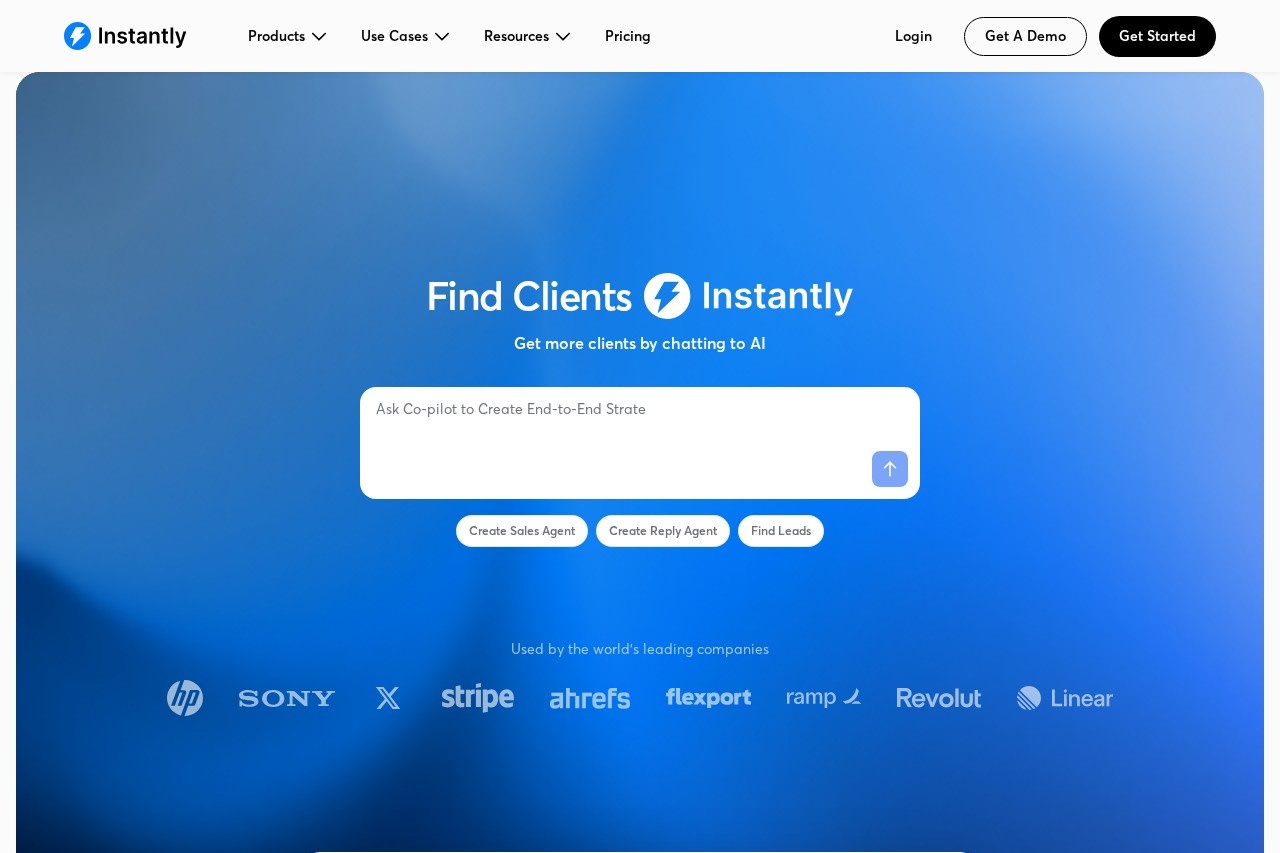Request a demo via Get A Demo

[1025, 36]
